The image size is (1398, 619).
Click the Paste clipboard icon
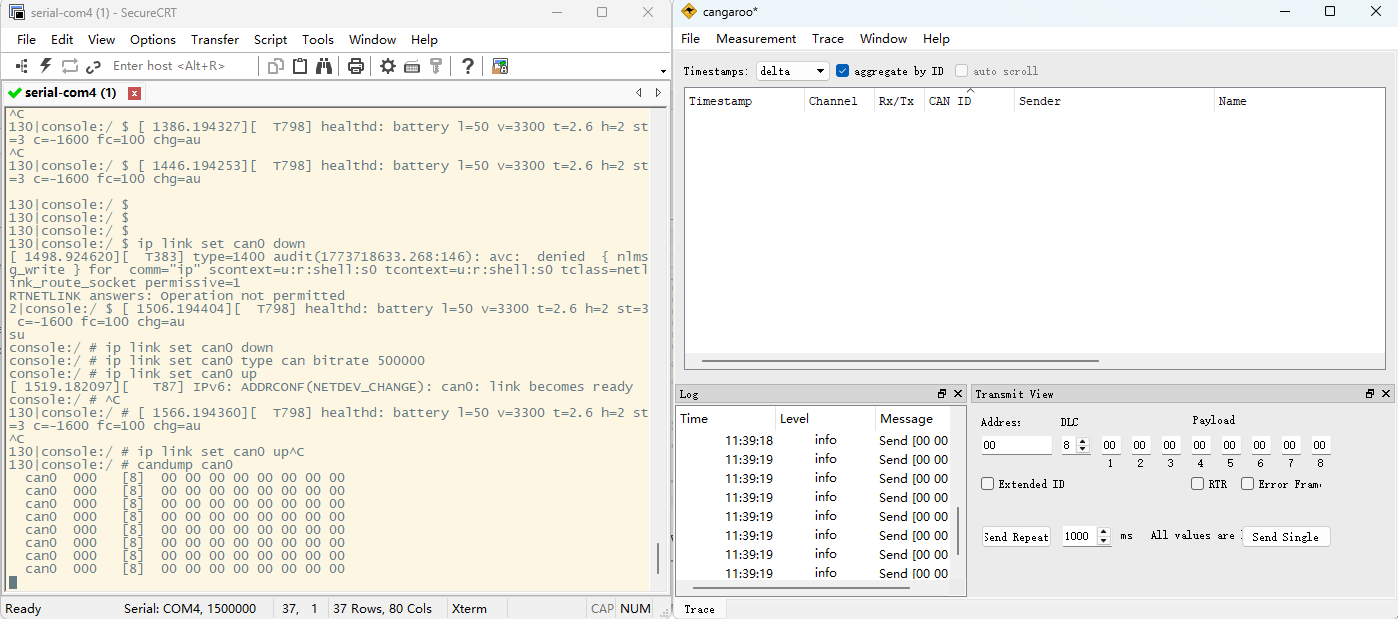(300, 66)
